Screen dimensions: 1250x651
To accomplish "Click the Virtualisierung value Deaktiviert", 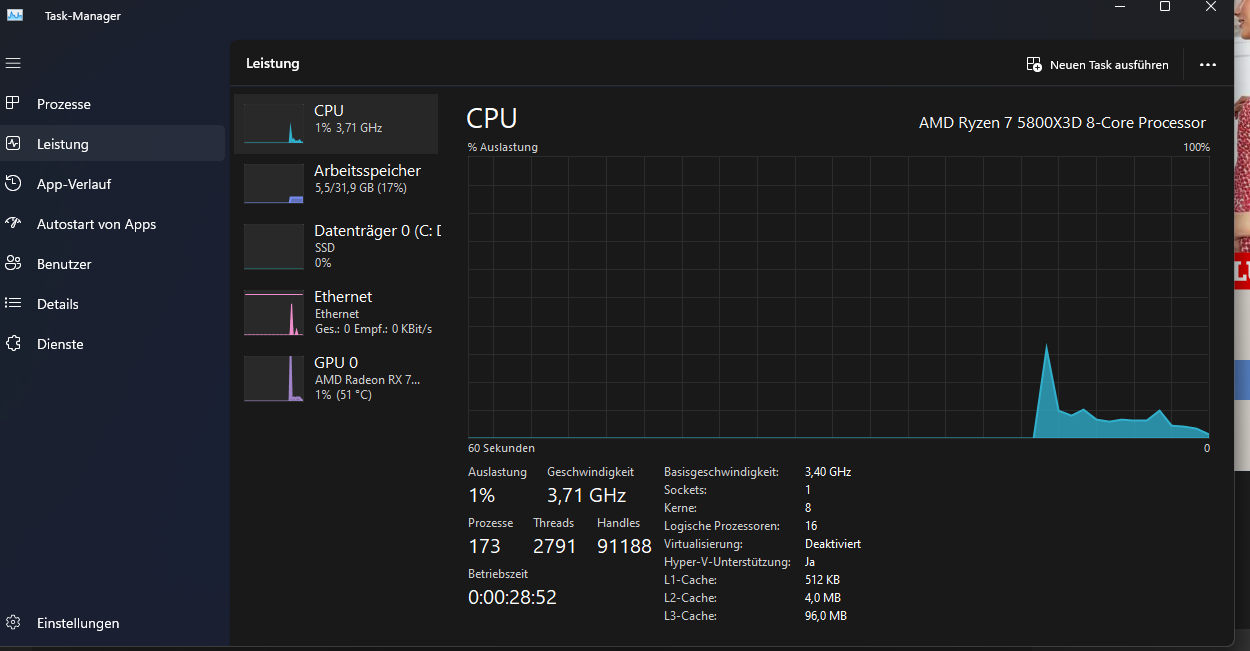I will click(x=833, y=544).
